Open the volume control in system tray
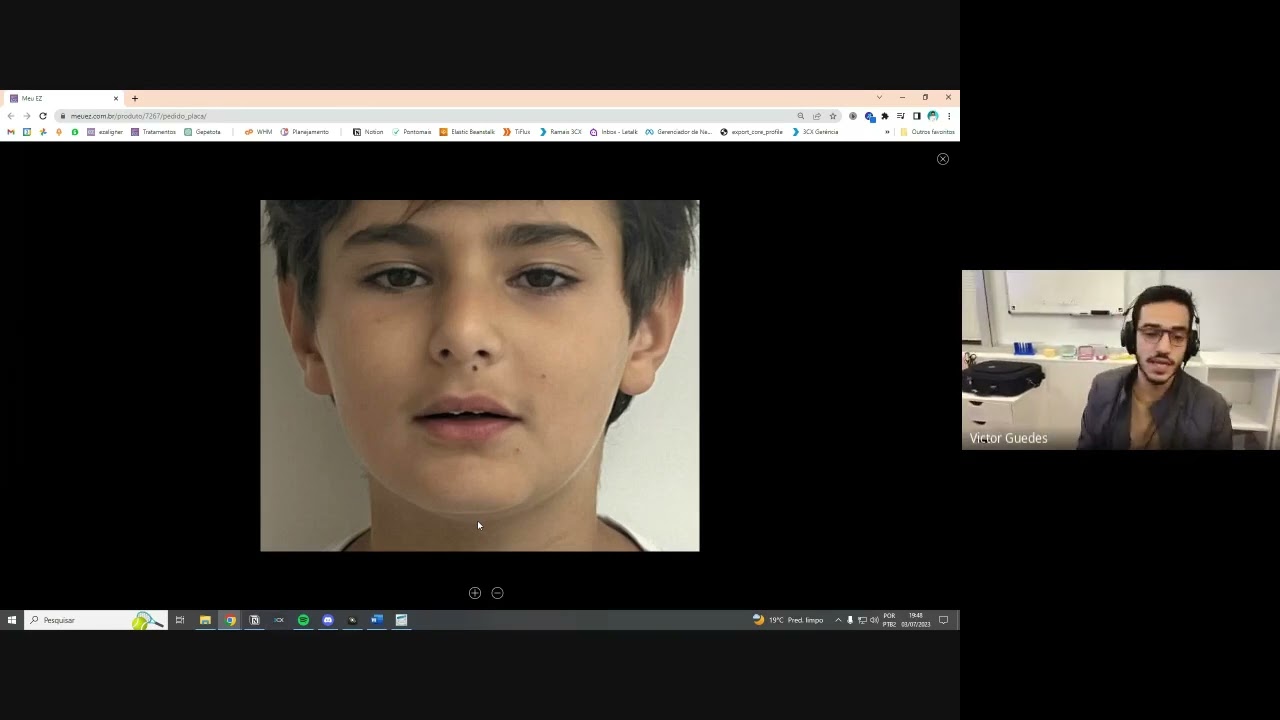 [874, 620]
